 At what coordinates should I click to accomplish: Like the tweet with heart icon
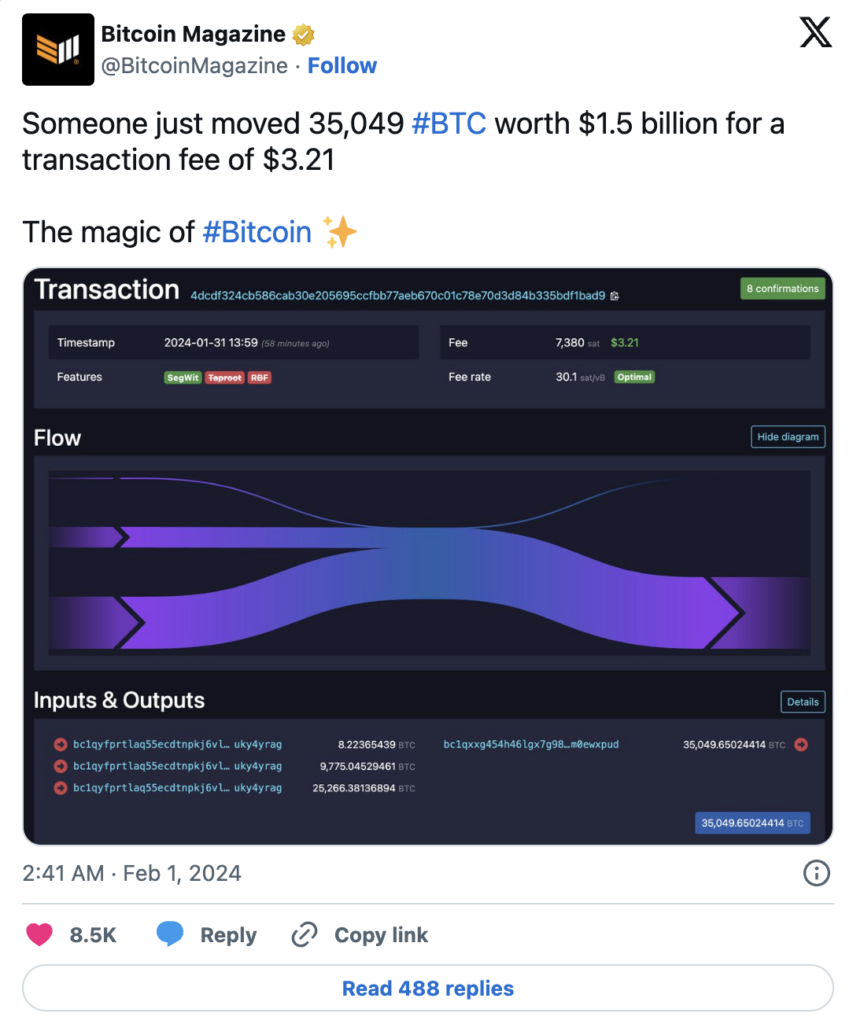pos(39,935)
